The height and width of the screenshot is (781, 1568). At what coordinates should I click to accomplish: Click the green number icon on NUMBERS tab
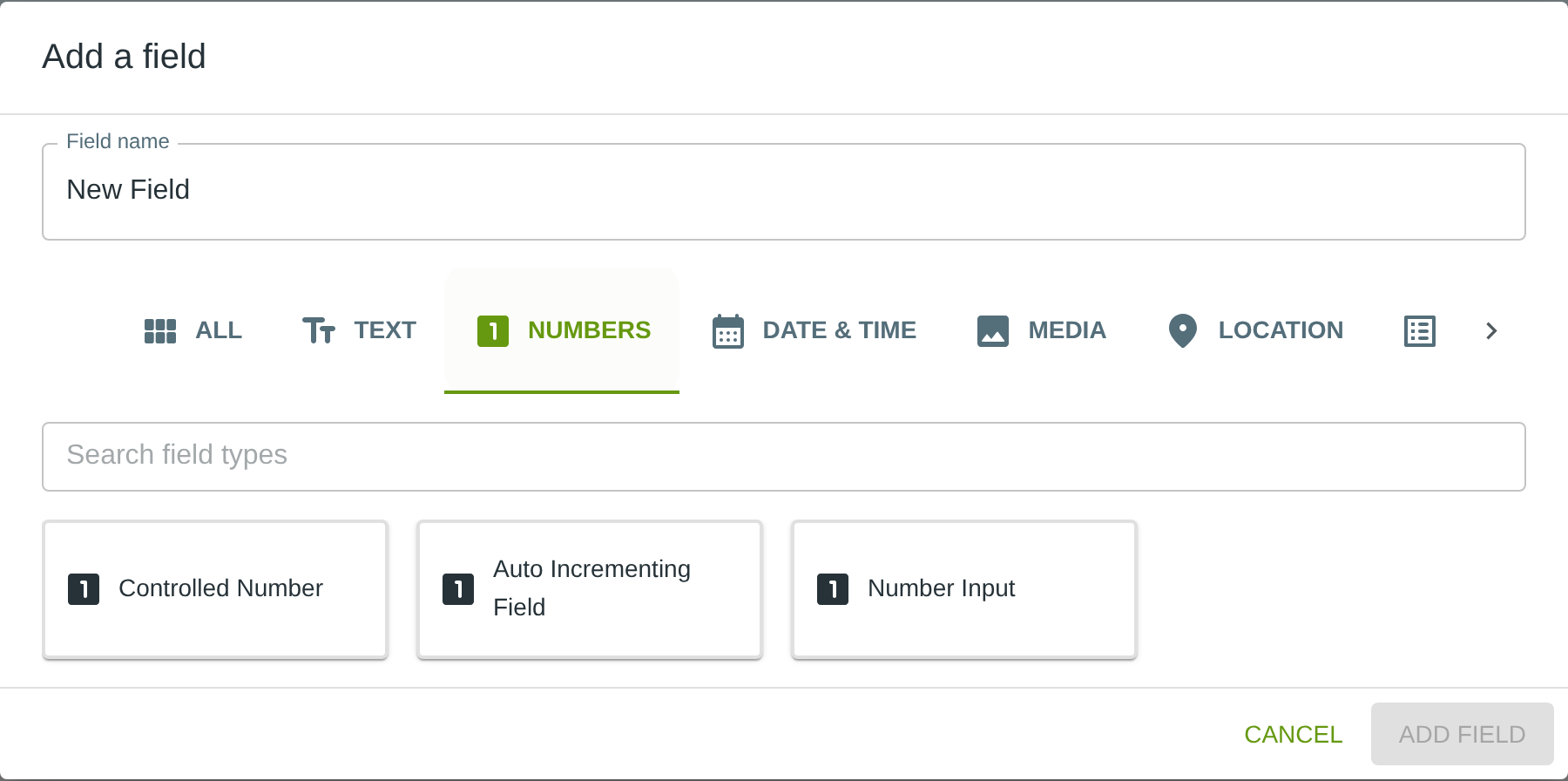click(493, 331)
